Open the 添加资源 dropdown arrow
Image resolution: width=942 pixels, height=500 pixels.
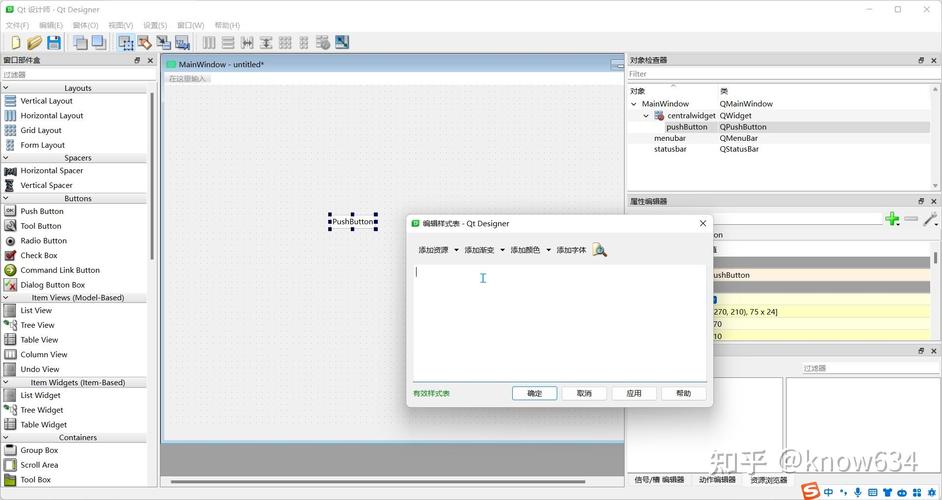click(x=456, y=250)
